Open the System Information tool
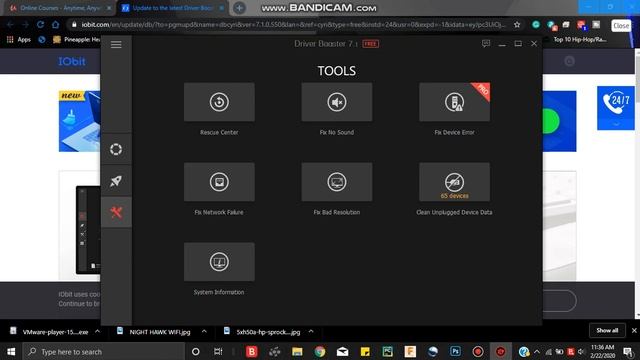This screenshot has width=640, height=360. (219, 262)
